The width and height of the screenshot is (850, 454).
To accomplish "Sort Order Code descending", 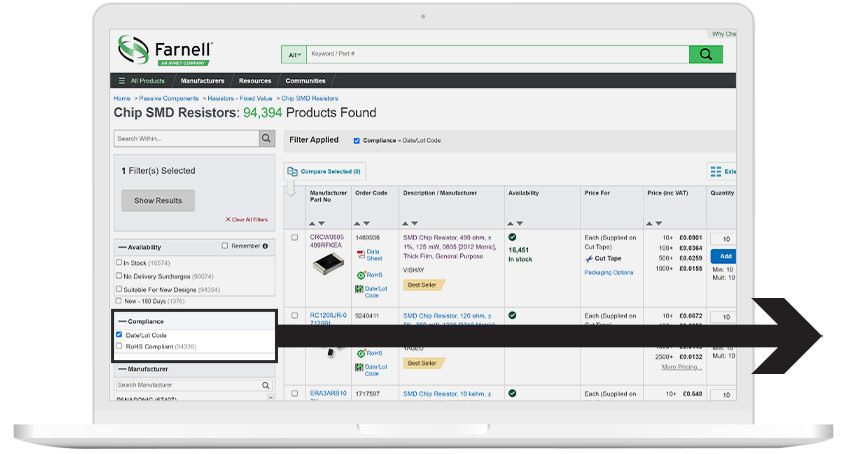I will point(366,223).
